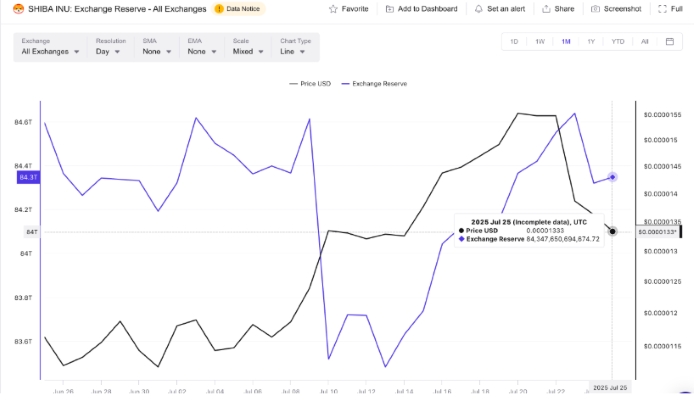Open the Scale dropdown set to Mixed
Viewport: 700px width, 402px height.
(248, 47)
